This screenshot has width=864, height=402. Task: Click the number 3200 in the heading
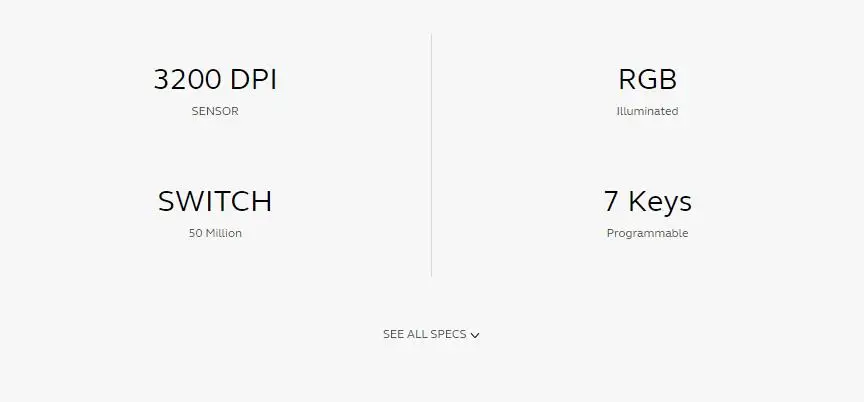pyautogui.click(x=187, y=80)
